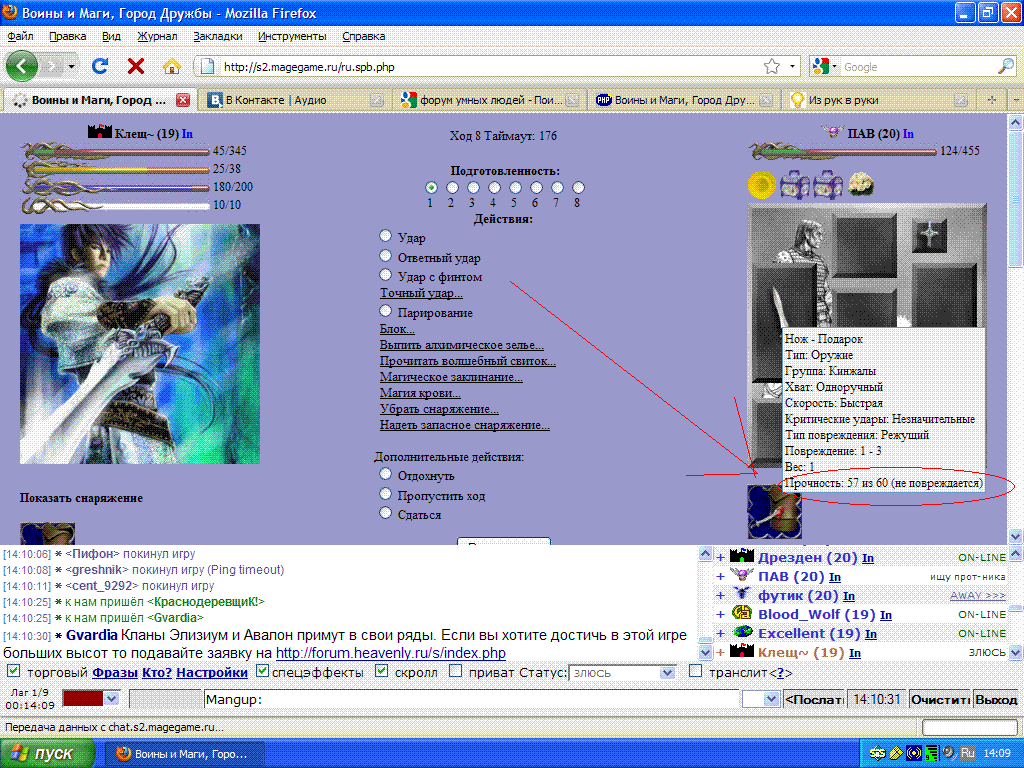
Task: Expand the футик (20) user entry
Action: pos(720,596)
